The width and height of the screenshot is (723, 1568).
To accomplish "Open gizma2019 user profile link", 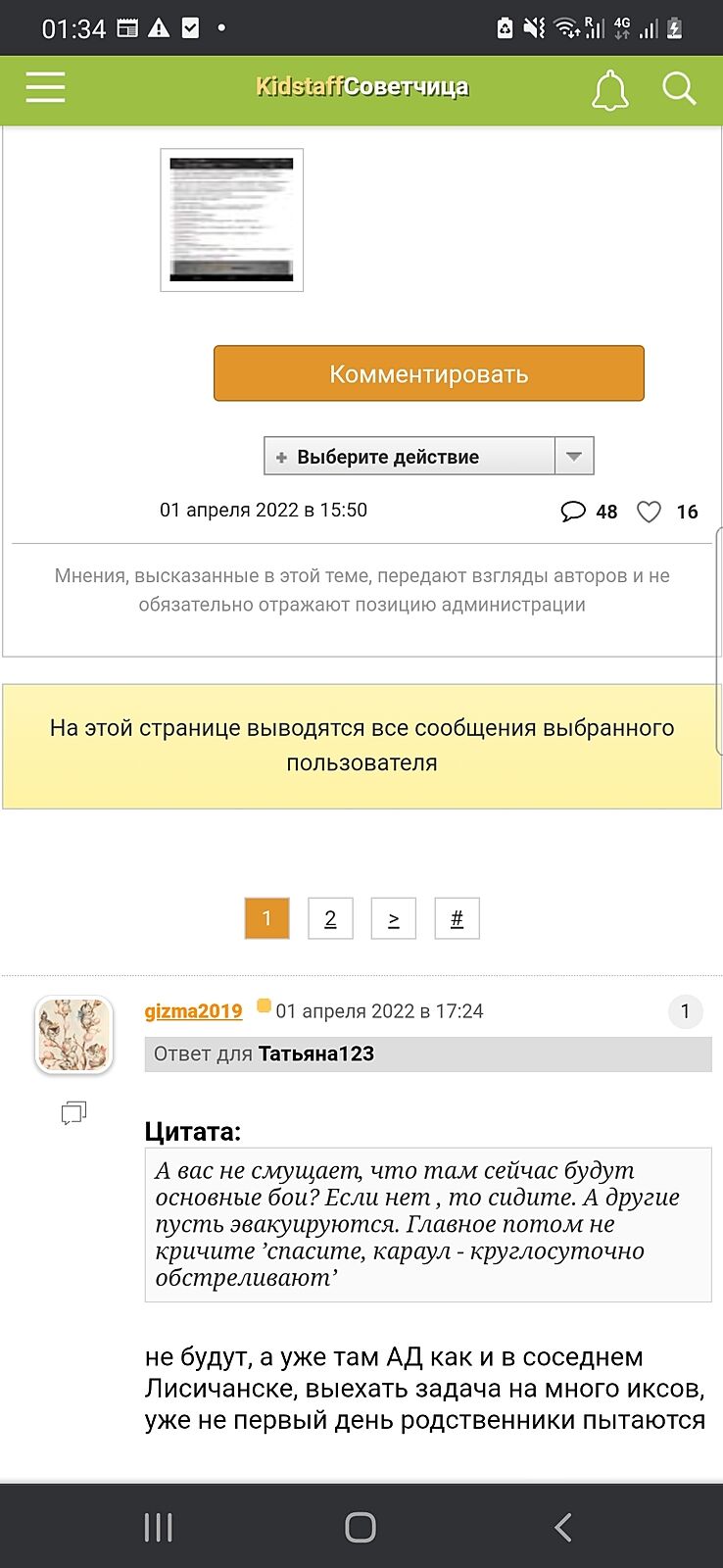I will click(x=193, y=1011).
